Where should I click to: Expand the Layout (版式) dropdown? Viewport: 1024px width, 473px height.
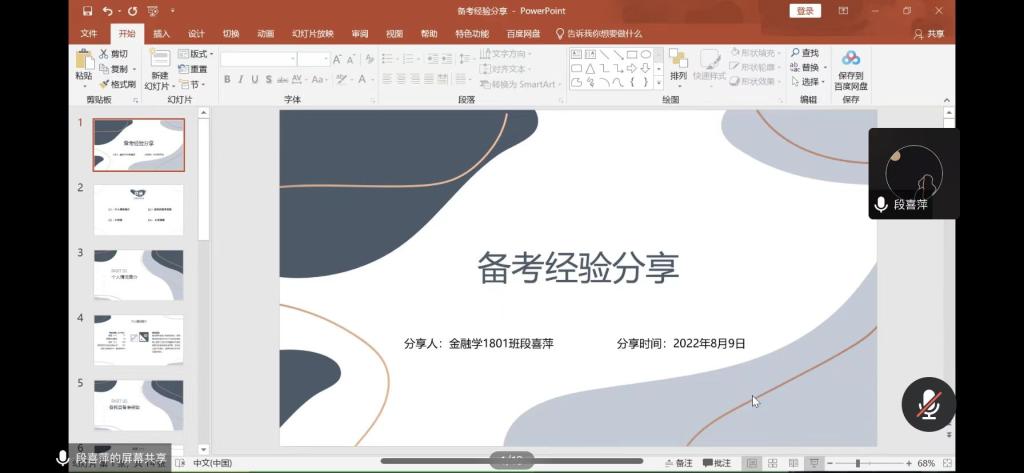[196, 54]
